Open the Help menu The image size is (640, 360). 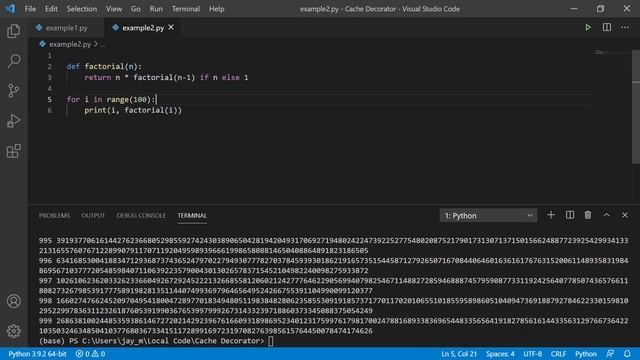pos(217,9)
